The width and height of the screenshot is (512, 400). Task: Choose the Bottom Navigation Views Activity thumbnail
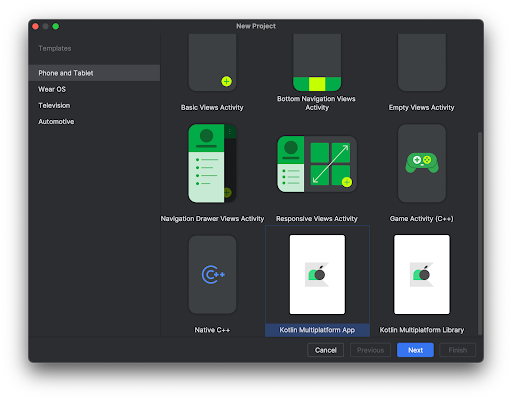317,62
